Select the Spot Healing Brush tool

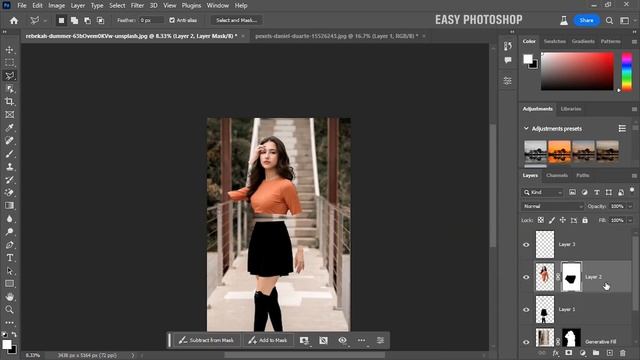(9, 141)
